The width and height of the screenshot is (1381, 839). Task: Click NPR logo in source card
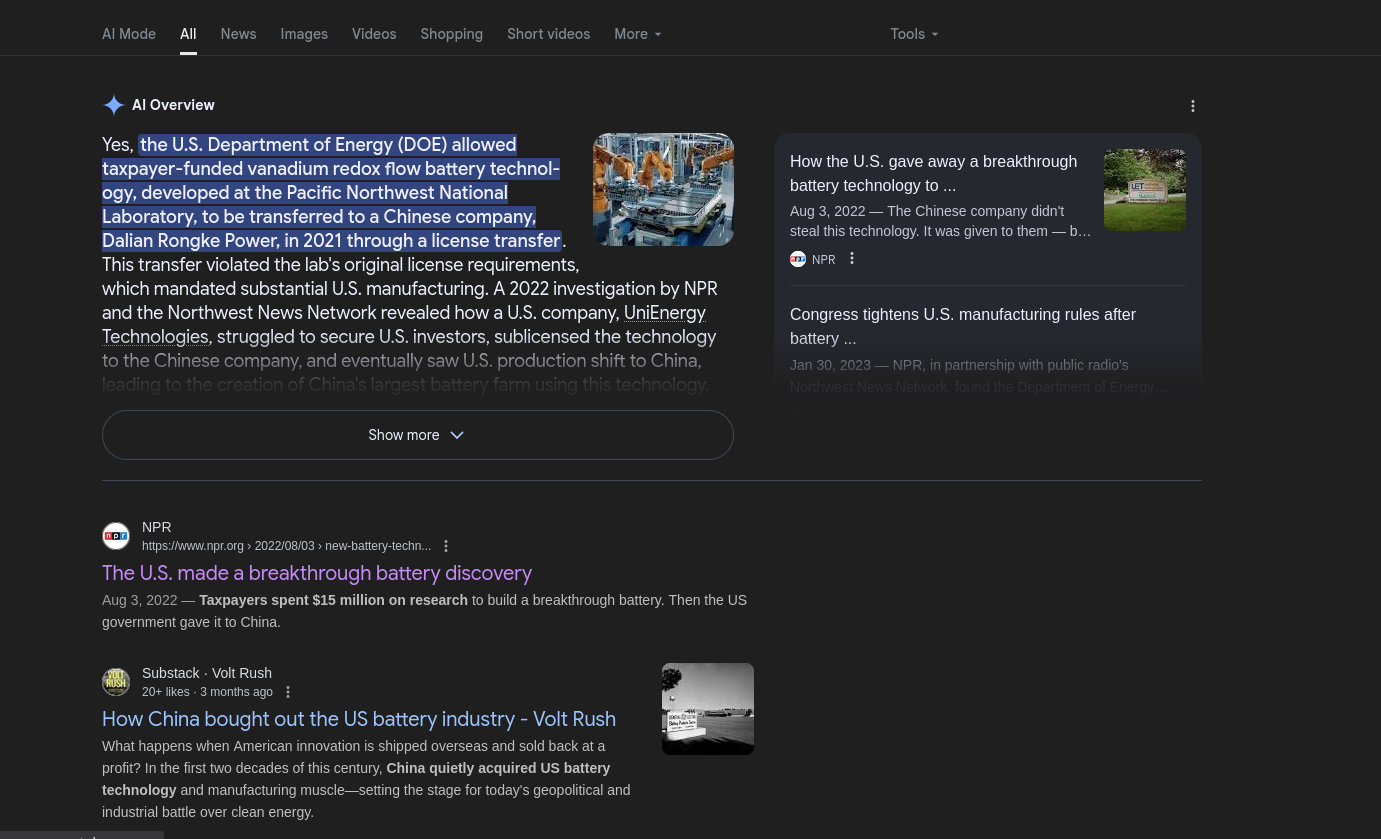[x=798, y=259]
